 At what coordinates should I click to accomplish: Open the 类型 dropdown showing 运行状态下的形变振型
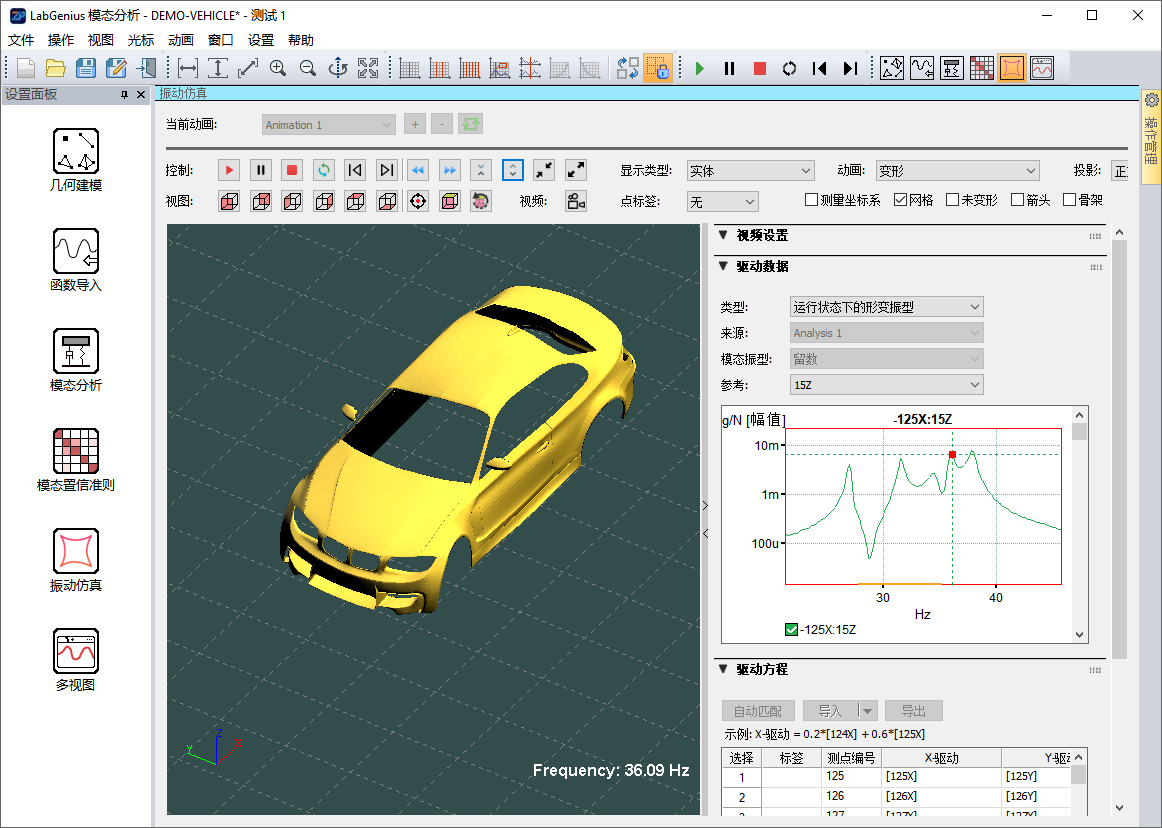click(x=887, y=307)
